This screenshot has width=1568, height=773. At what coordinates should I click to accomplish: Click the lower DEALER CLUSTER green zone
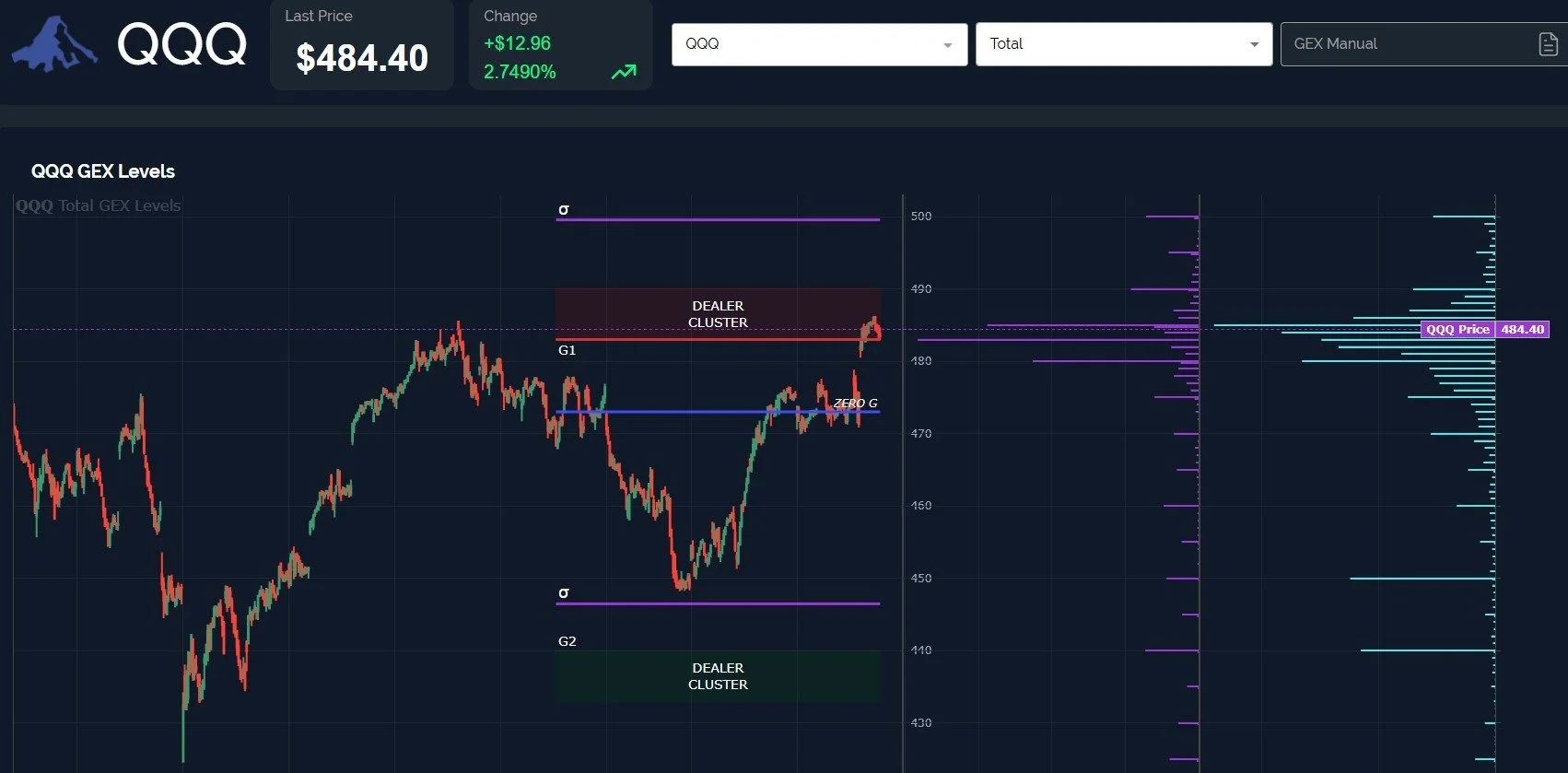pyautogui.click(x=718, y=676)
